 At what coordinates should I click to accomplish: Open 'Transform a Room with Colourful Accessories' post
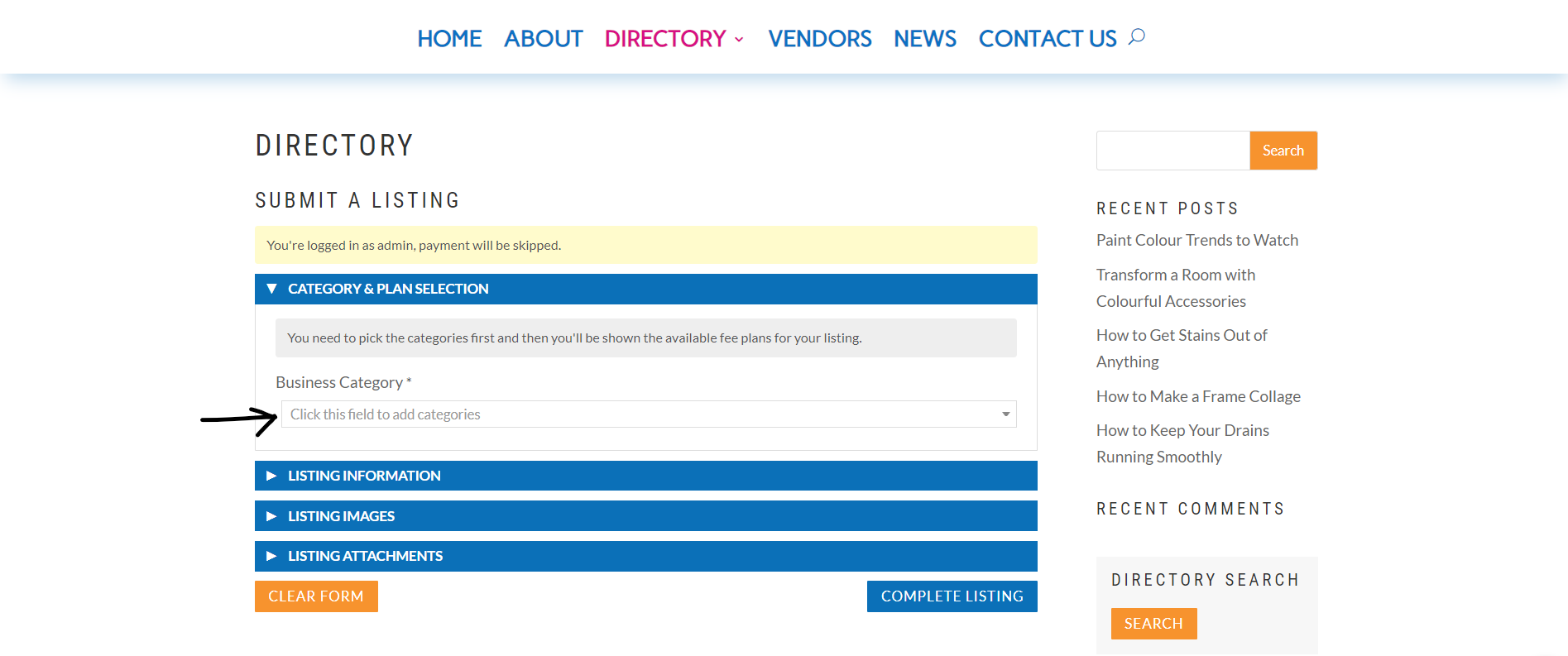(x=1176, y=288)
